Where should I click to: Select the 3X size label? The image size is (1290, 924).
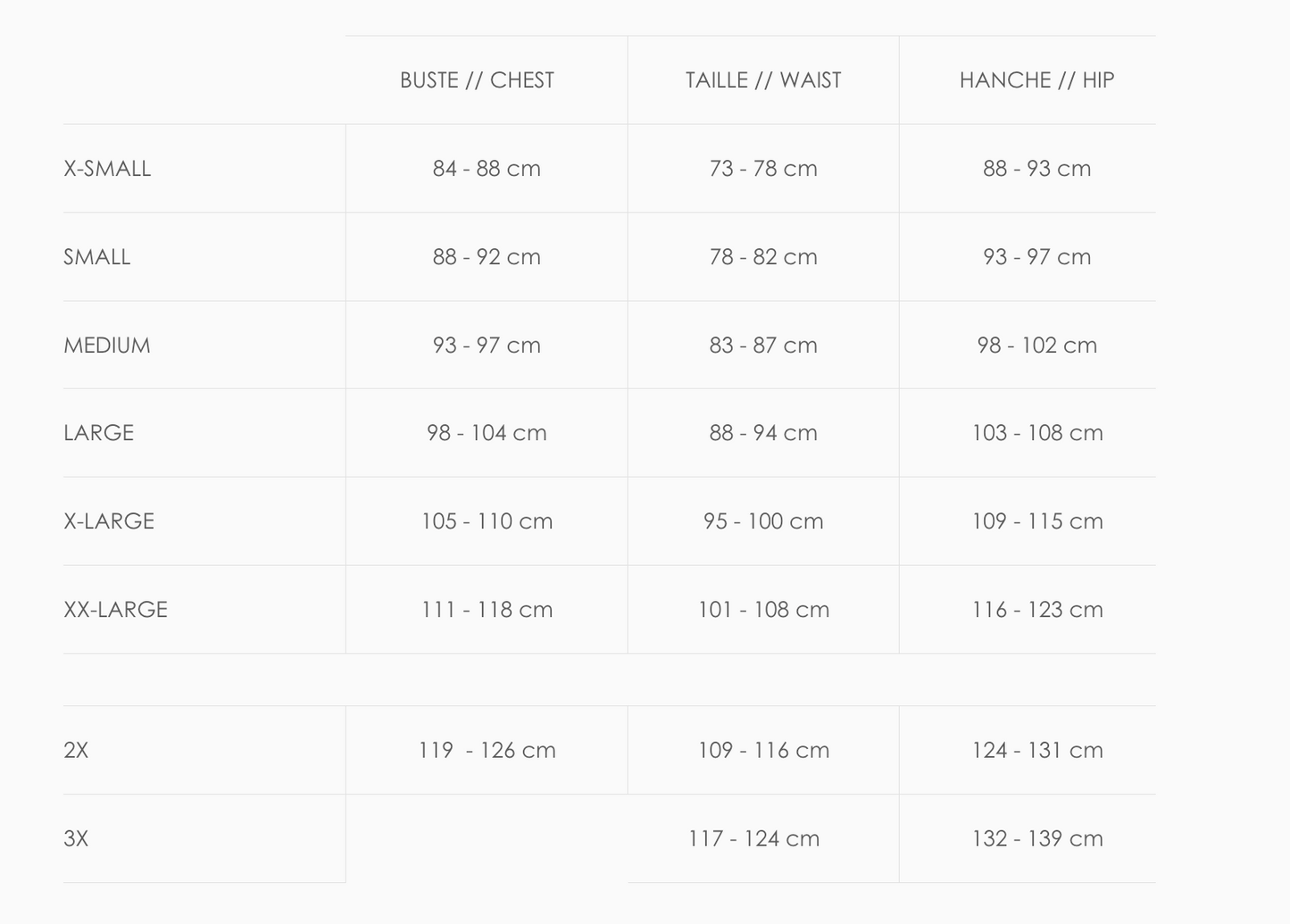click(x=76, y=839)
